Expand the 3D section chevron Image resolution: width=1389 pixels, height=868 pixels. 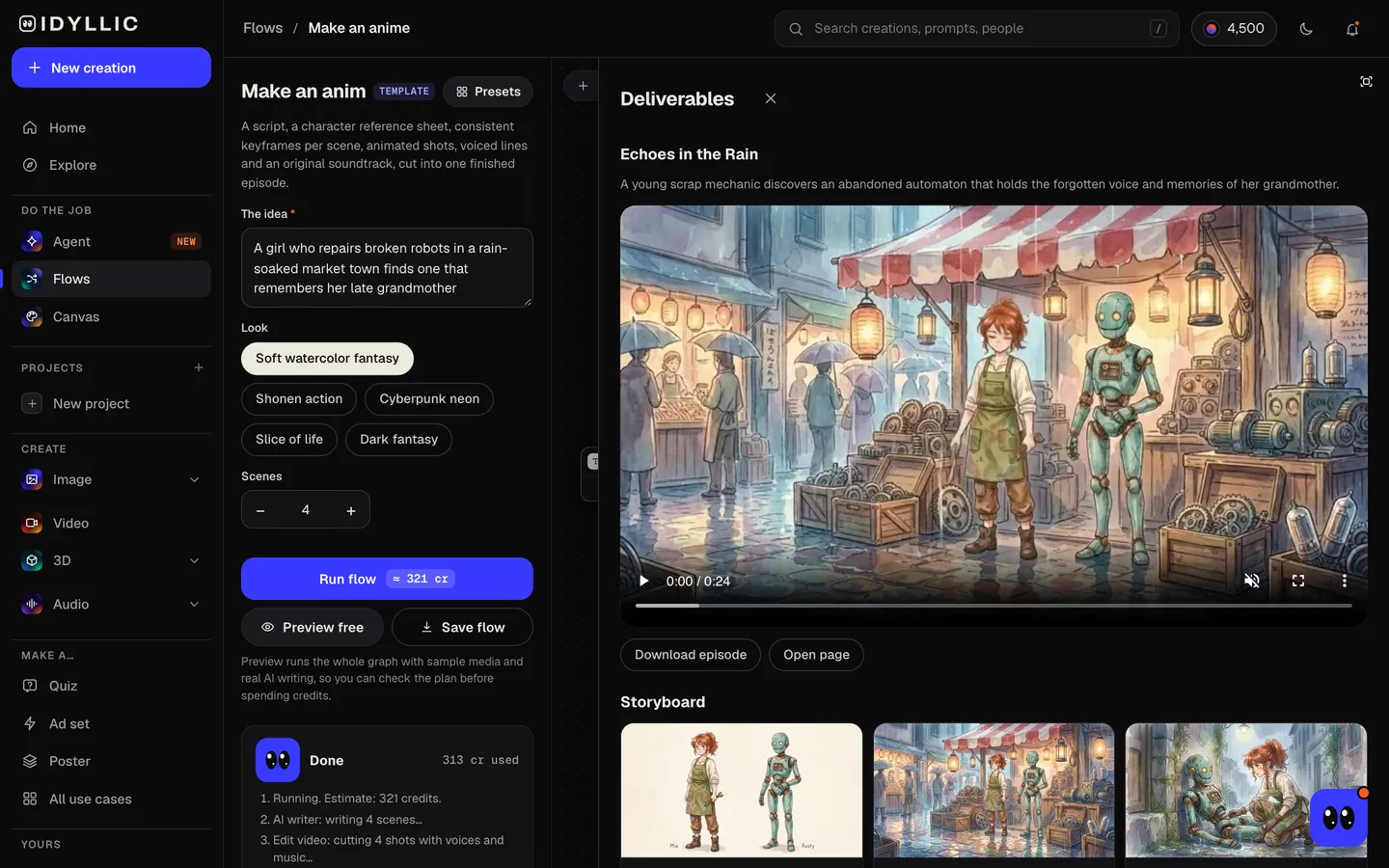[195, 560]
